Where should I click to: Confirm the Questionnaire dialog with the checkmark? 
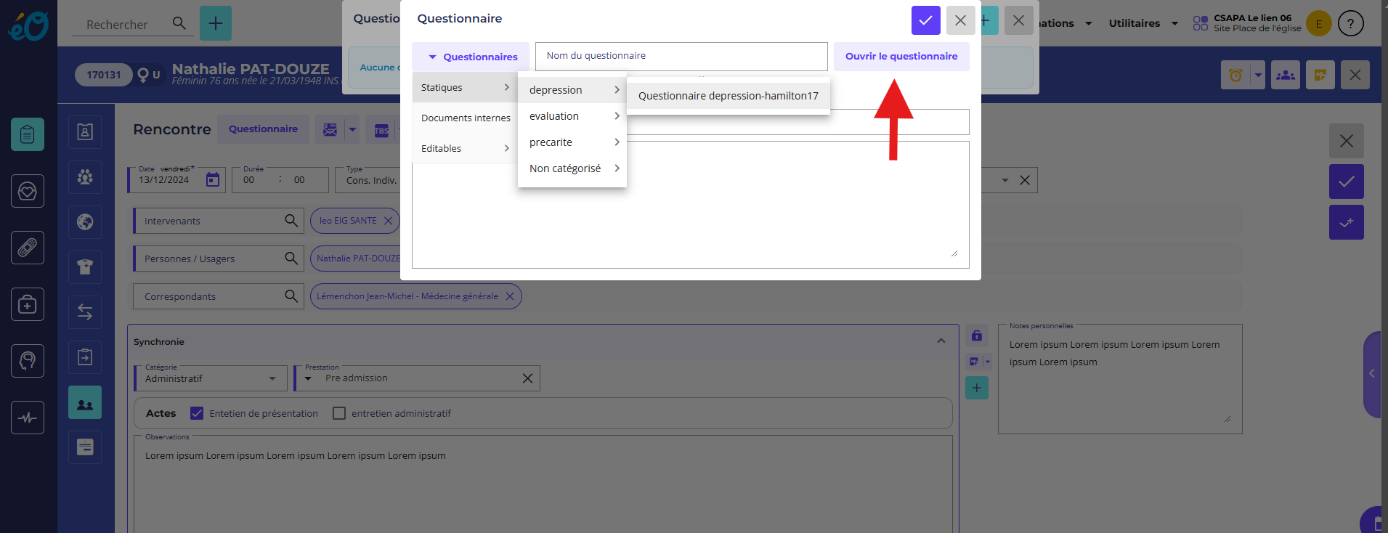(925, 20)
